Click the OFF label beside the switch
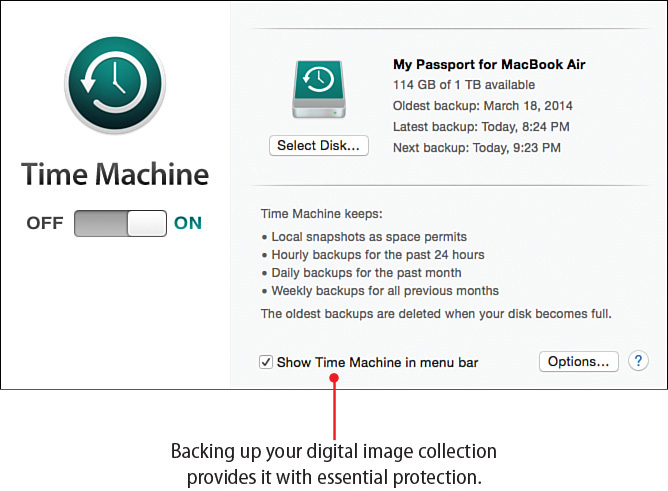 coord(45,223)
